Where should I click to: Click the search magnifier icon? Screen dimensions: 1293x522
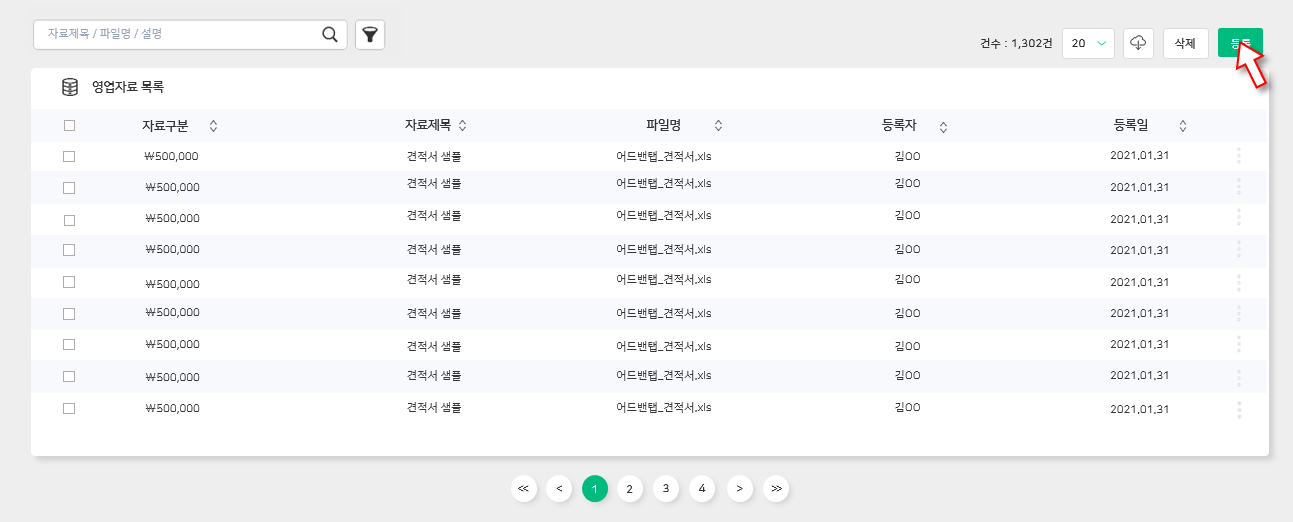[329, 34]
